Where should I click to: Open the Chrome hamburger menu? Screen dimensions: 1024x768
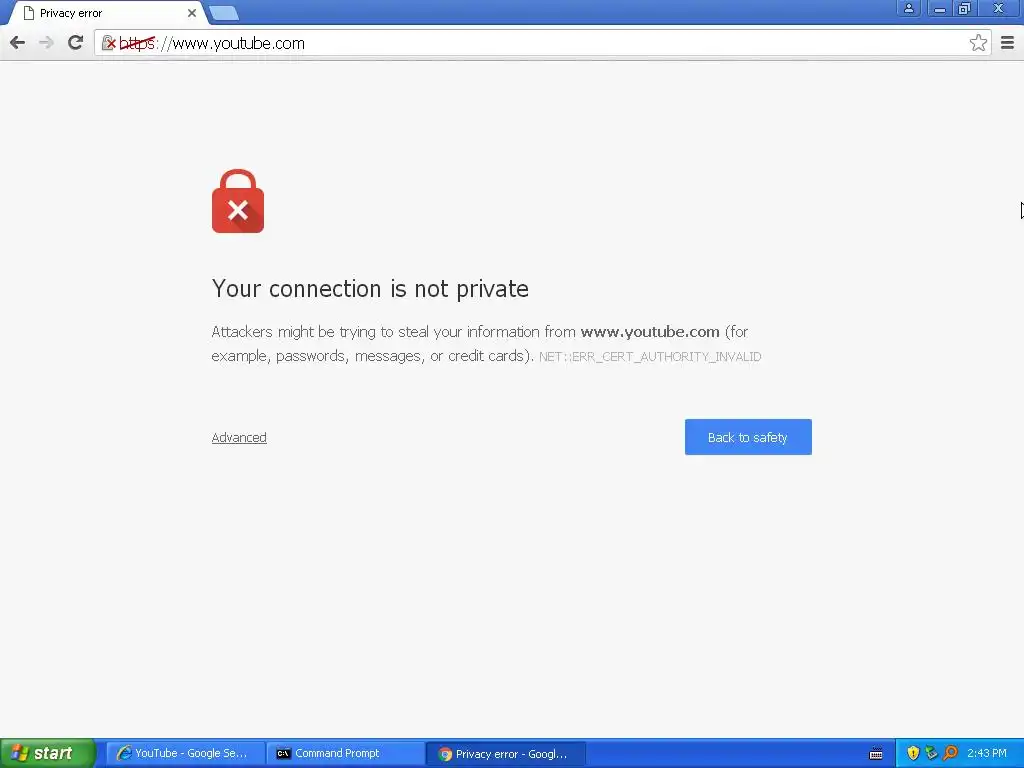pos(1007,43)
